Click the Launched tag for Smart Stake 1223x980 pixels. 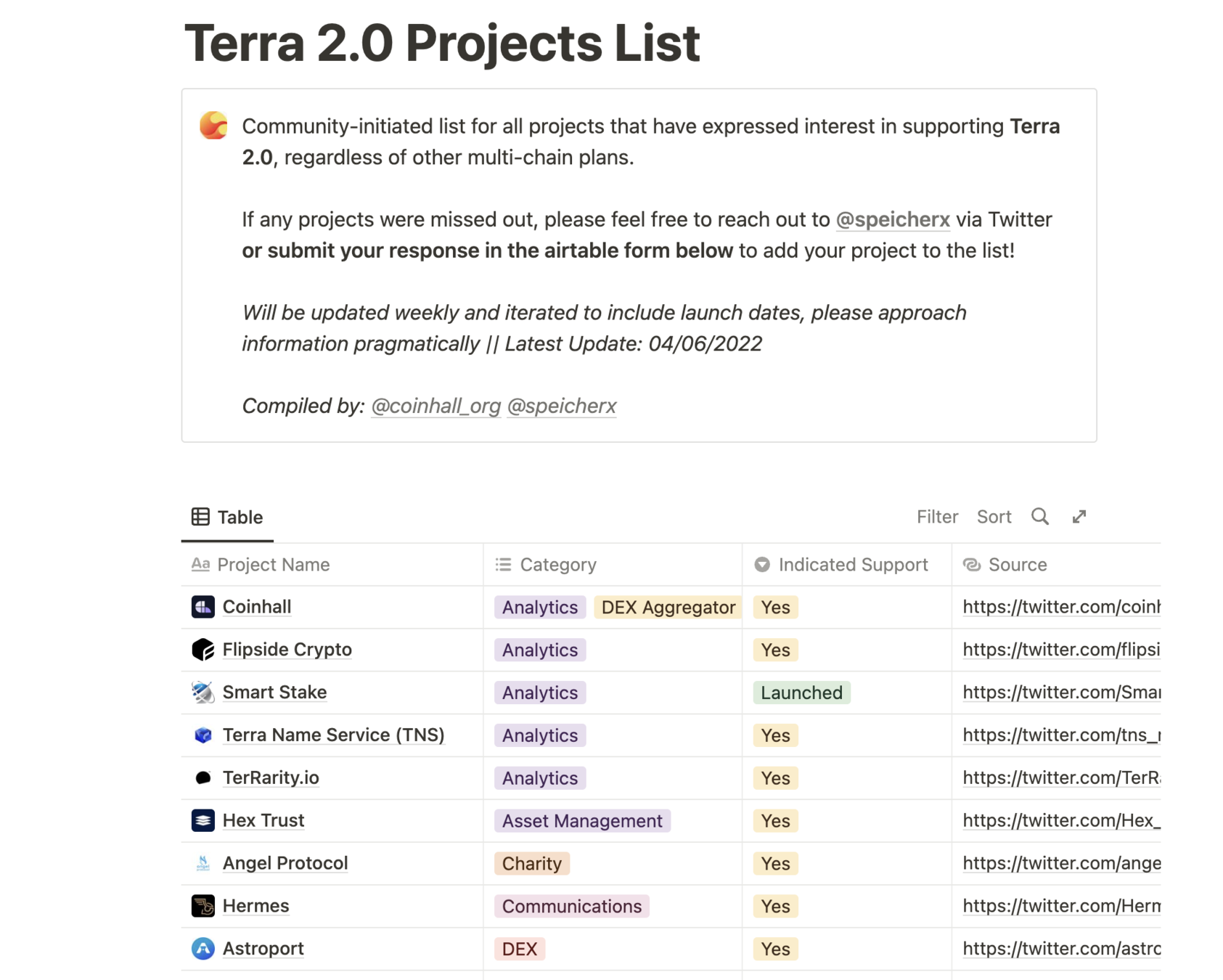pyautogui.click(x=801, y=693)
